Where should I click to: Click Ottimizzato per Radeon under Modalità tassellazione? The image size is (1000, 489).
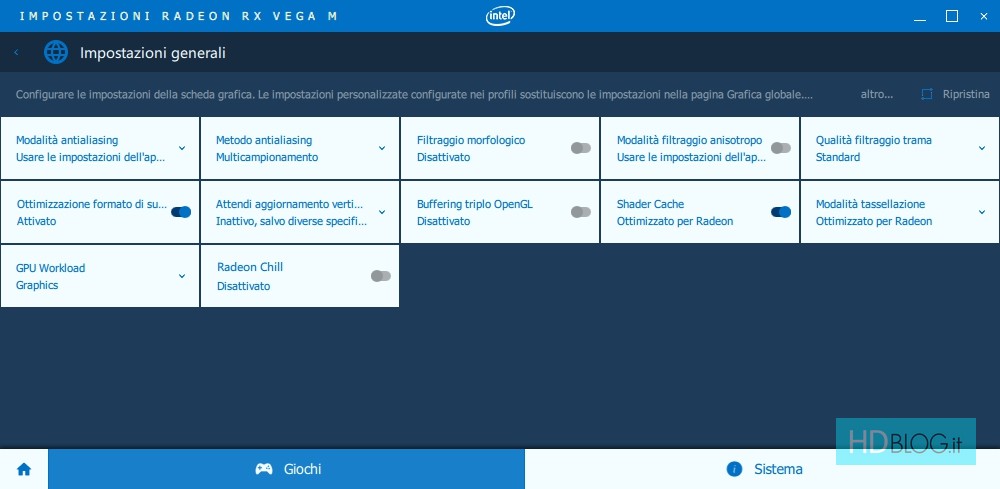(x=874, y=221)
